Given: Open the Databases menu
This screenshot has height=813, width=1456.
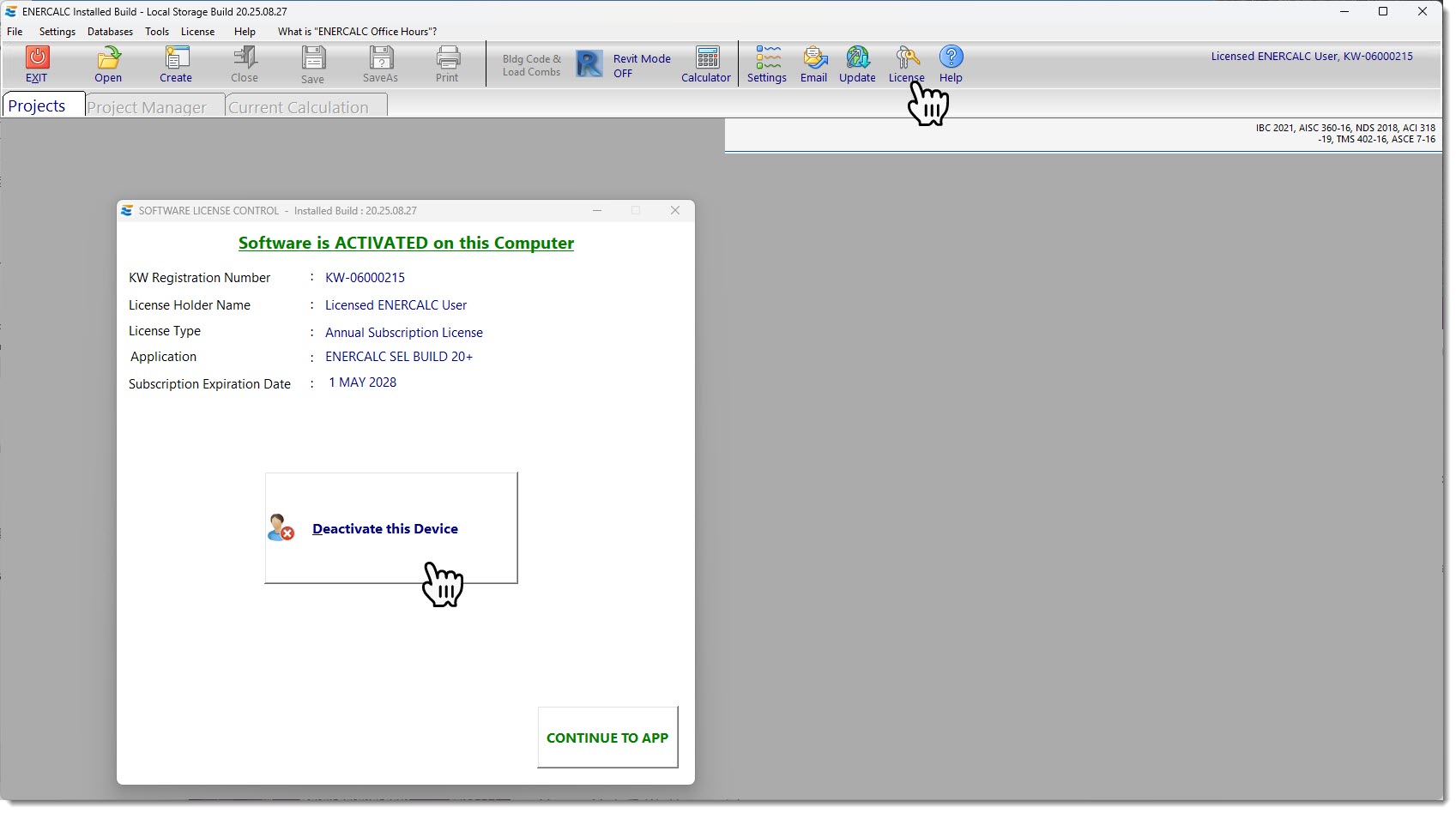Looking at the screenshot, I should (x=110, y=32).
